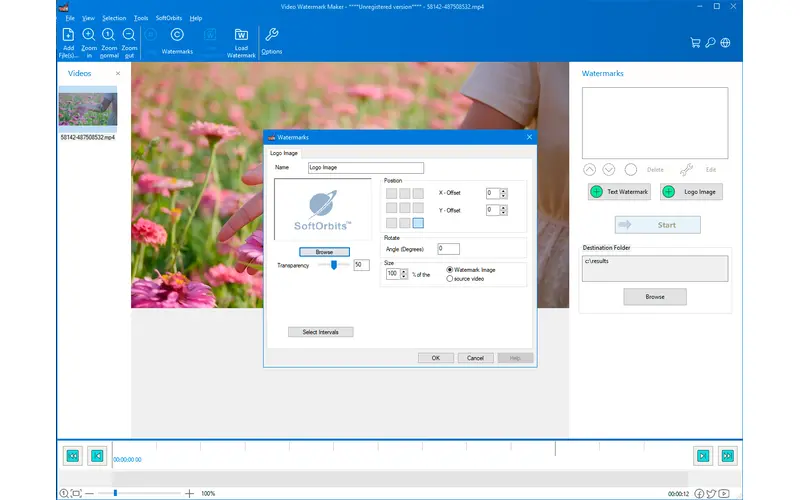Select the 58142-487508532.mp4 video thumbnail
The width and height of the screenshot is (800, 500).
(87, 108)
